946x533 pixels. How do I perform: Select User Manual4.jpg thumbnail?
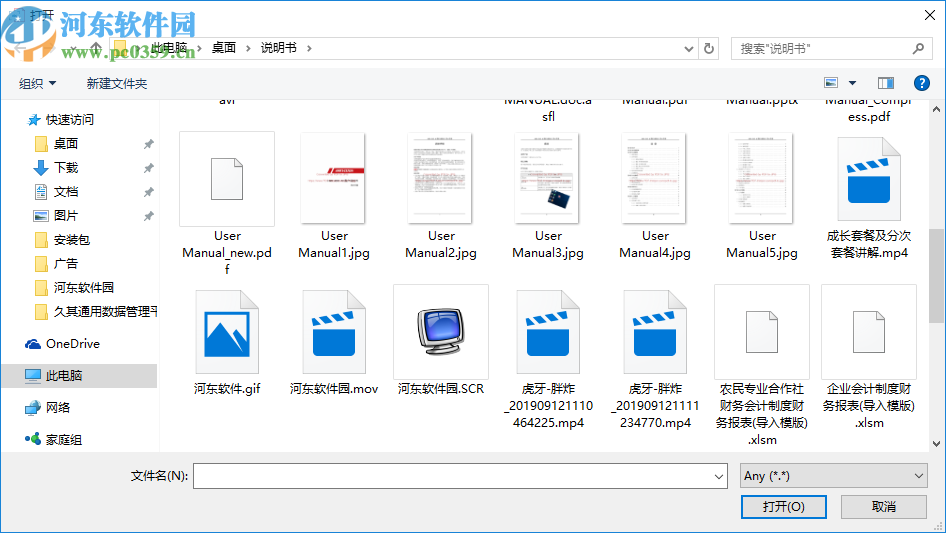655,179
